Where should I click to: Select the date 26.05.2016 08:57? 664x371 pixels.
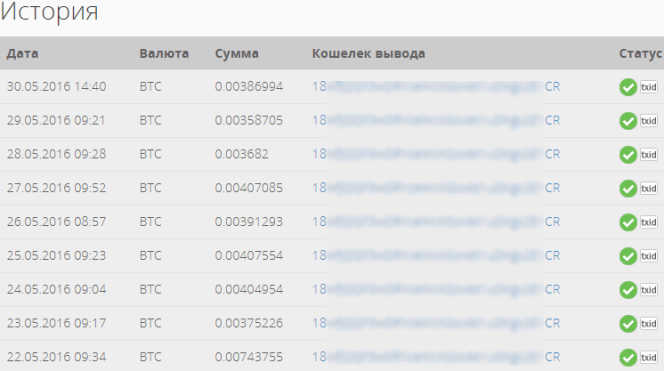[x=56, y=222]
